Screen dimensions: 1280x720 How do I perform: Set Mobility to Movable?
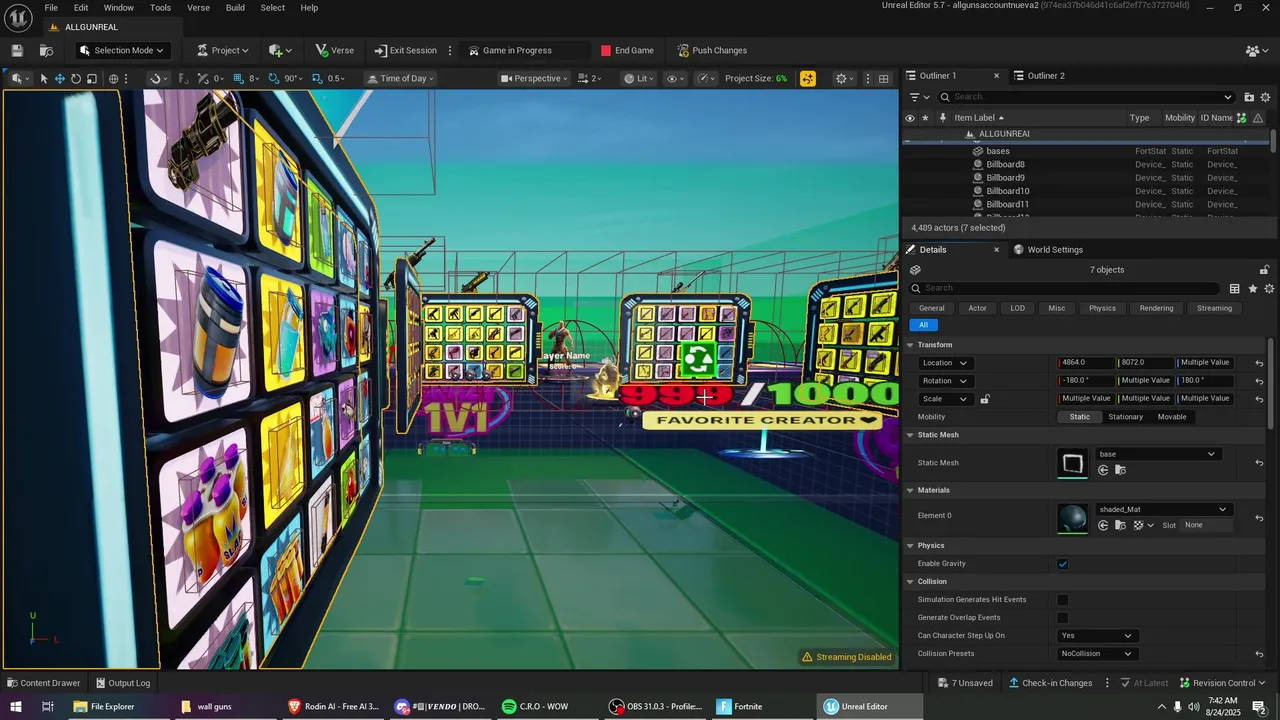(1172, 417)
